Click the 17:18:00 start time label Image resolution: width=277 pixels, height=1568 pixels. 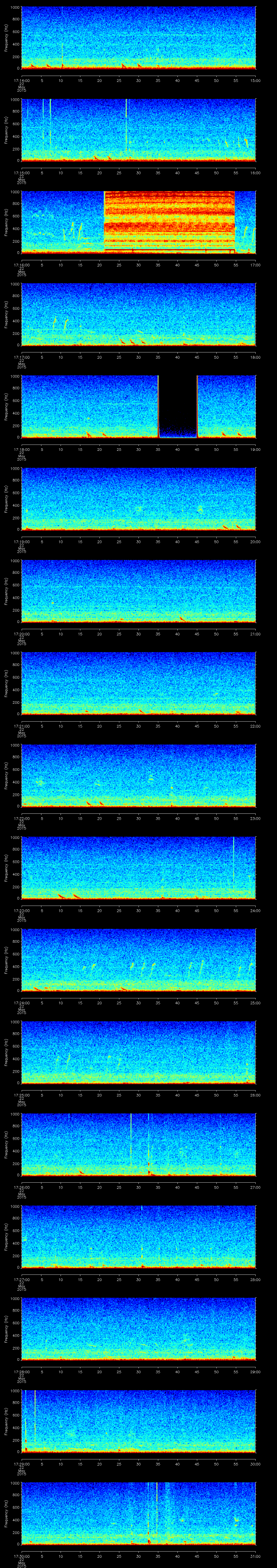pyautogui.click(x=21, y=449)
